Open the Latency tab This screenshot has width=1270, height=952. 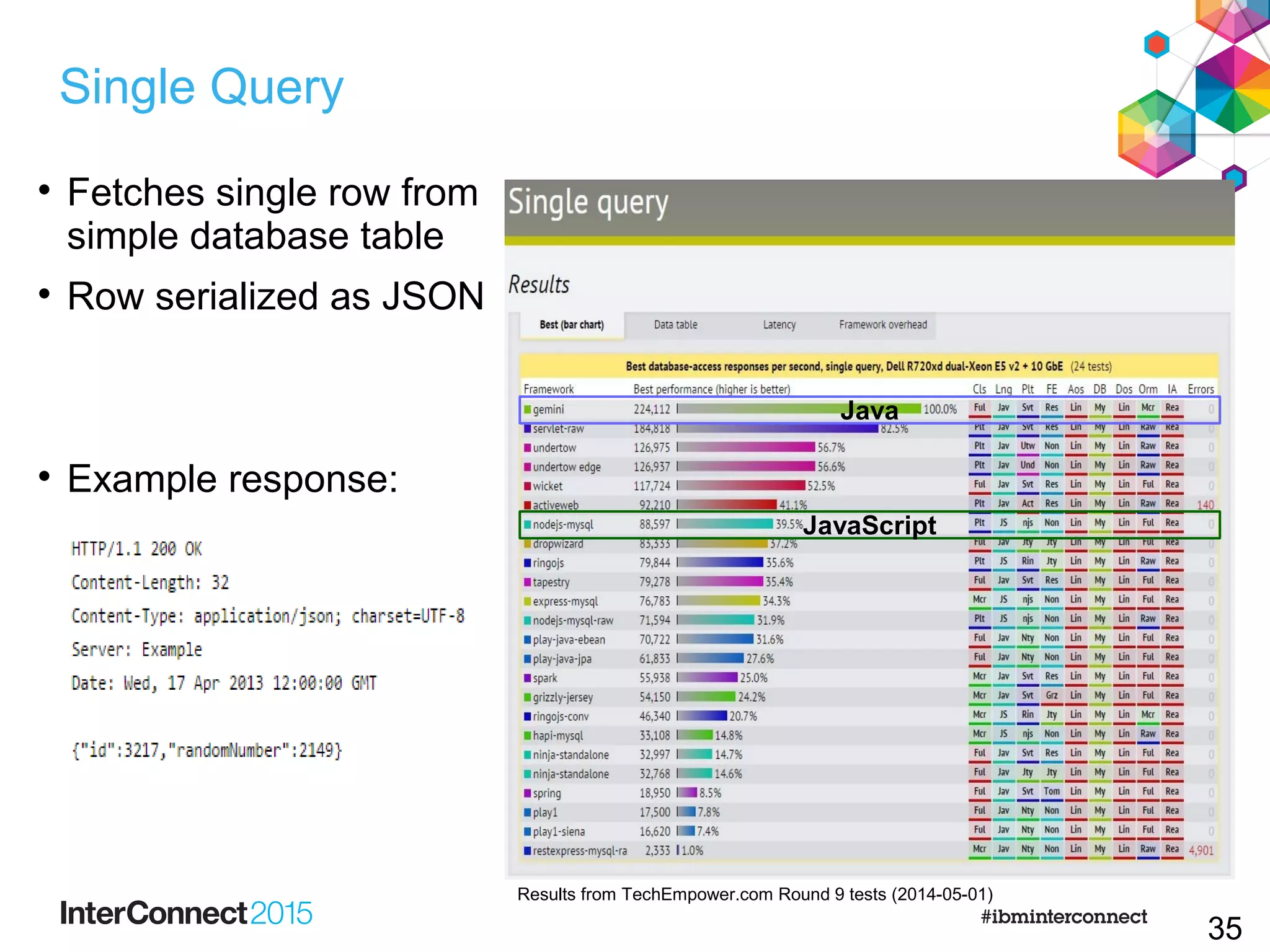point(779,325)
